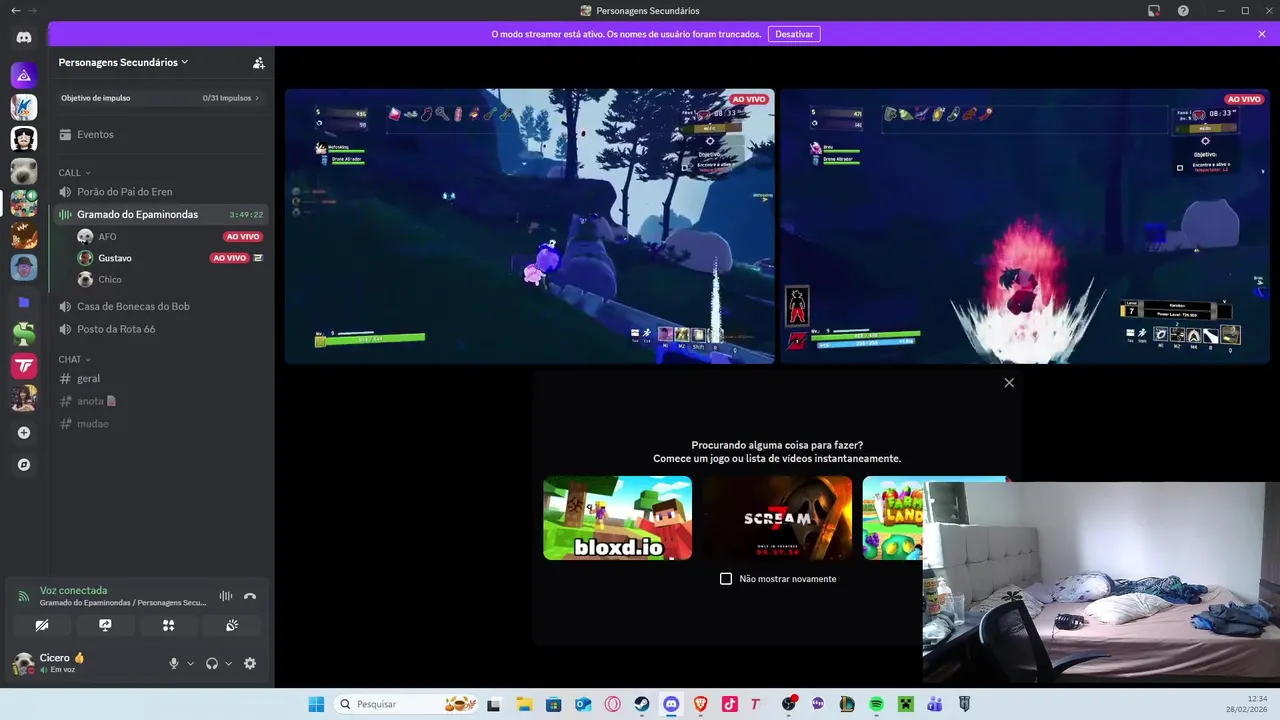Open Opera GX from the taskbar
The image size is (1280, 720).
612,704
